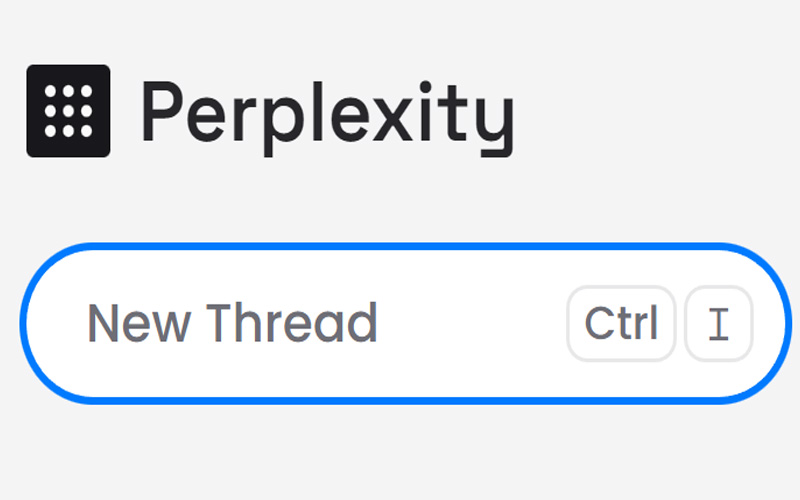Screen dimensions: 800x500
Task: Click the I shortcut key badge
Action: [718, 323]
